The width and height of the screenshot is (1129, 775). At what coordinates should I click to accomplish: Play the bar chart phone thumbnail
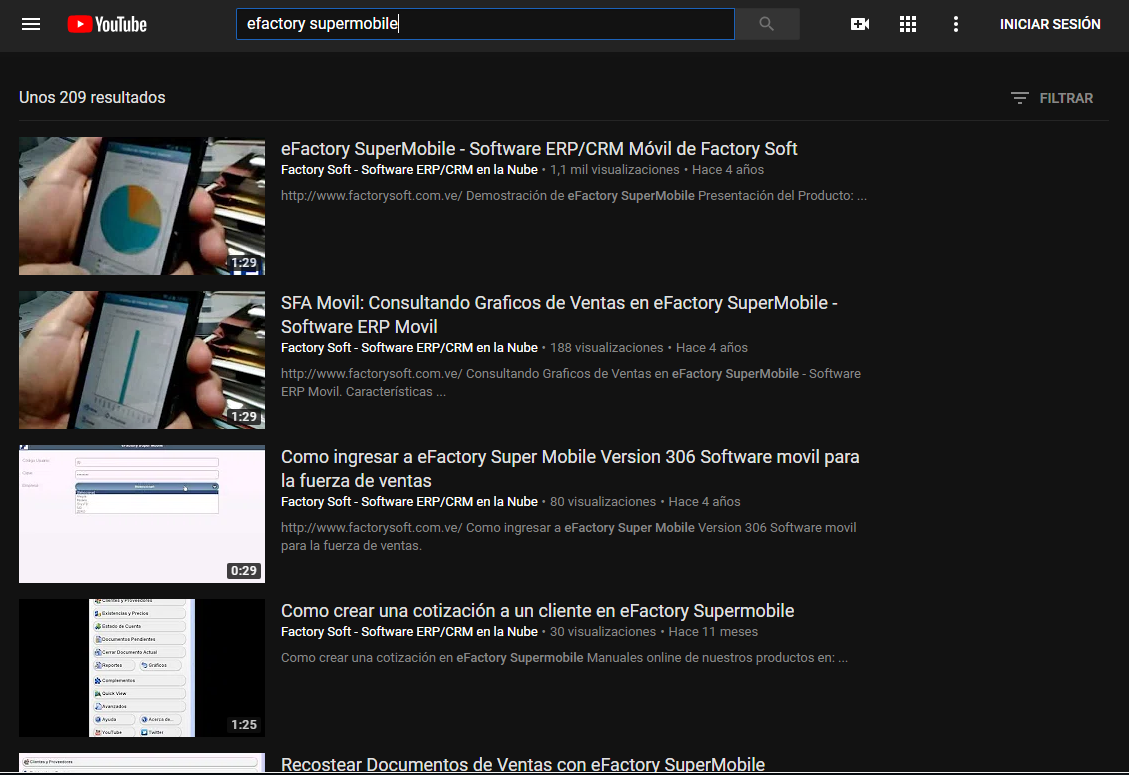(142, 360)
